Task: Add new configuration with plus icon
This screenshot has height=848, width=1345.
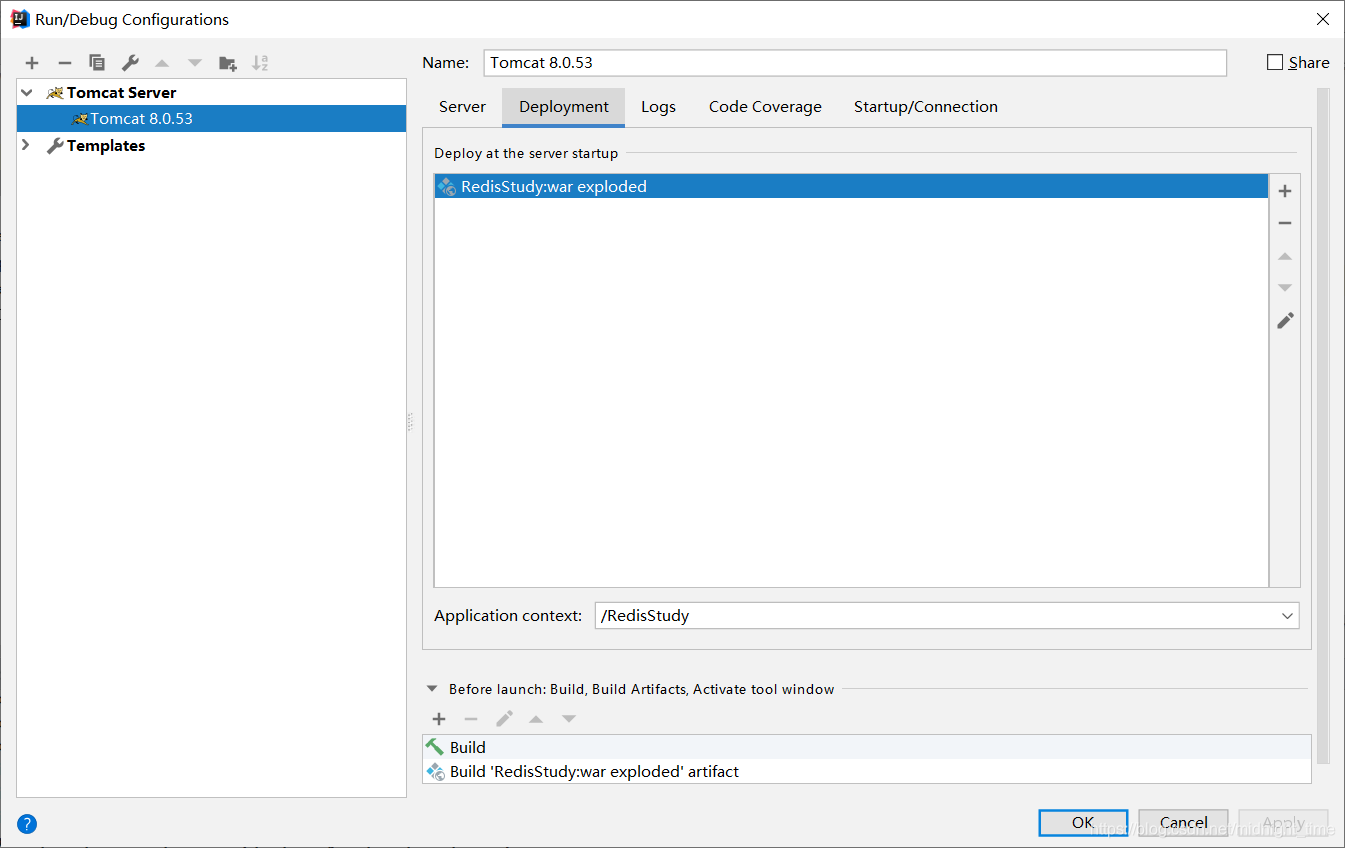Action: [x=32, y=63]
